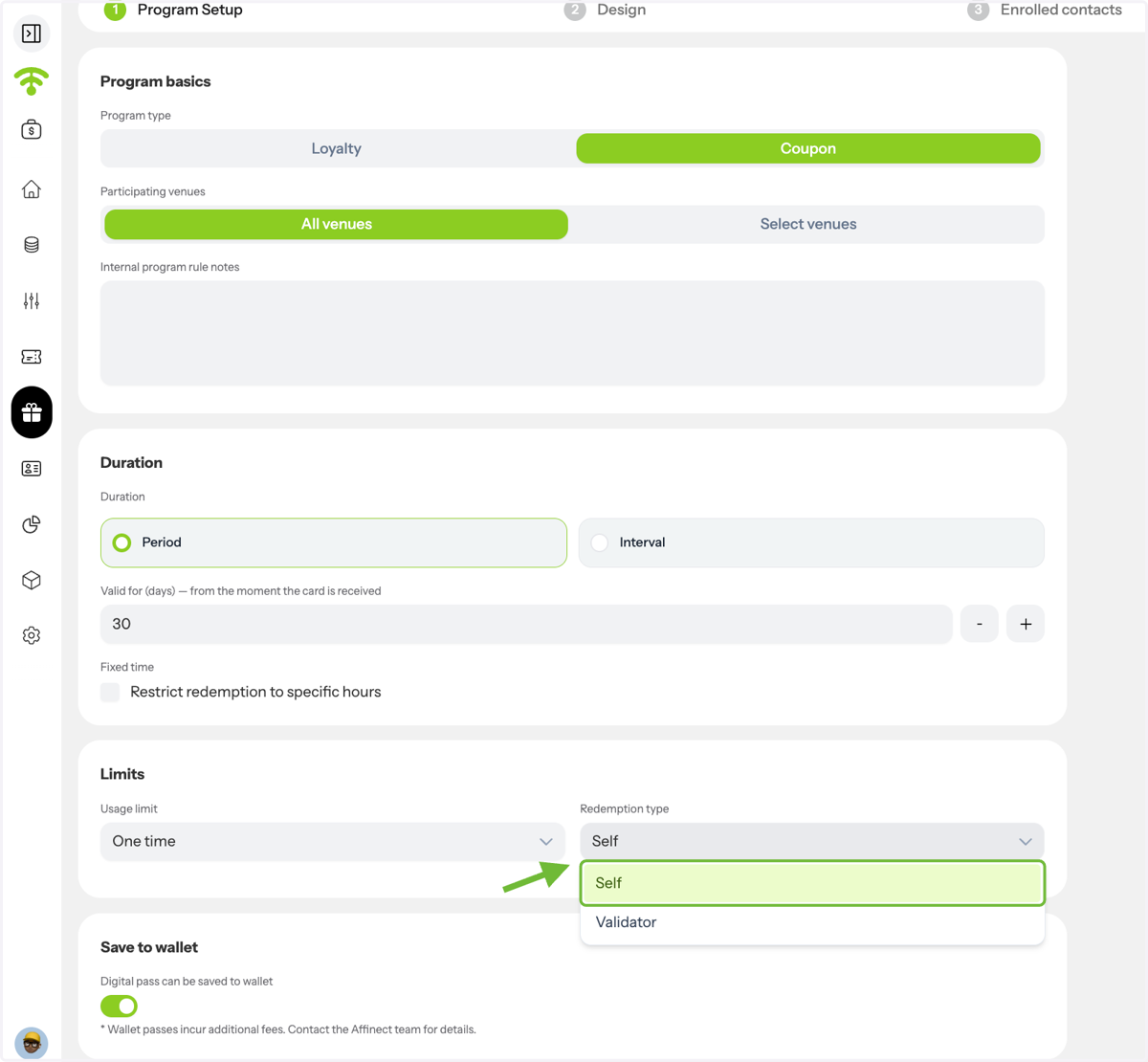The width and height of the screenshot is (1148, 1062).
Task: Open the contact card icon in sidebar
Action: coord(32,469)
